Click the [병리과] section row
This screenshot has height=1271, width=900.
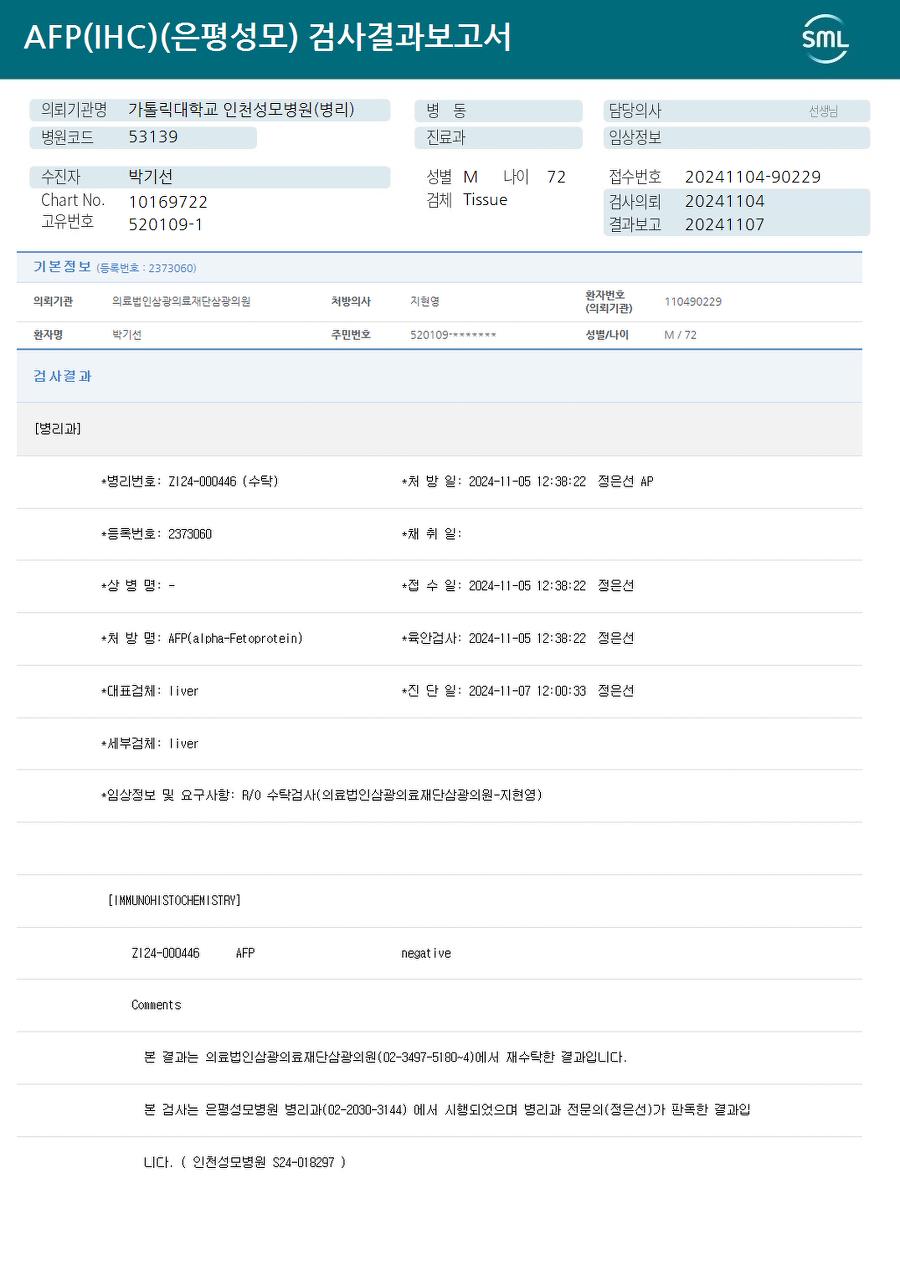pos(439,429)
